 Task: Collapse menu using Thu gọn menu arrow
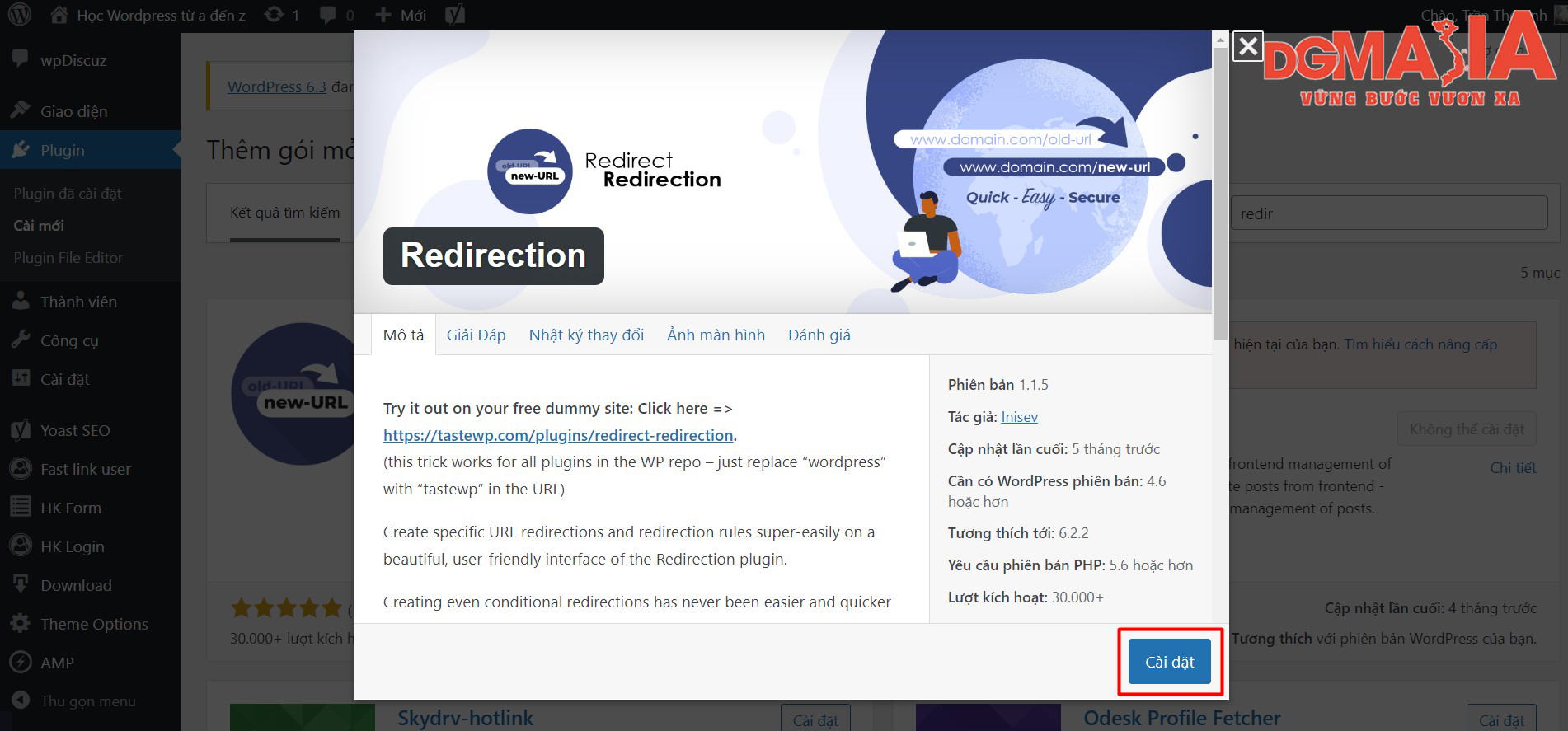pyautogui.click(x=21, y=701)
